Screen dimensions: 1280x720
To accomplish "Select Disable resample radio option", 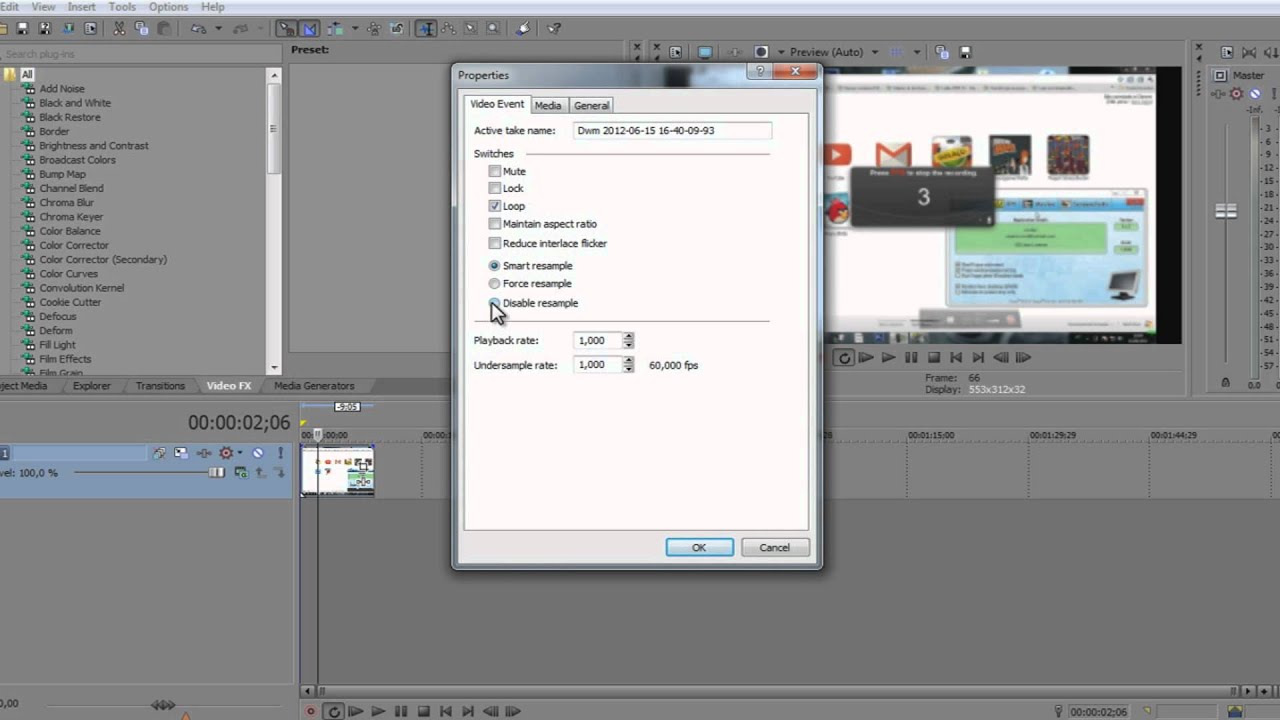I will pyautogui.click(x=494, y=303).
